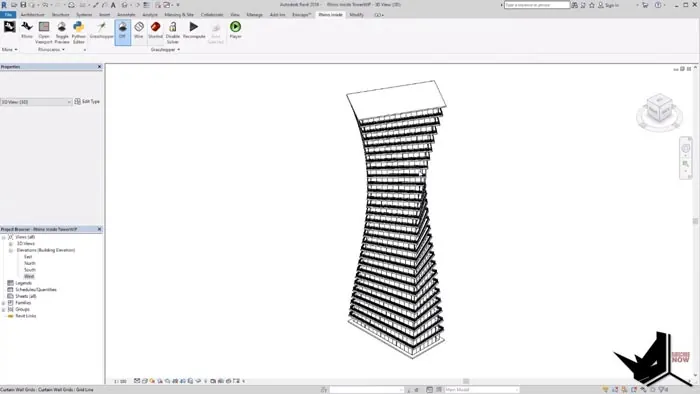700x394 pixels.
Task: Select the Shaded preview mode
Action: tap(155, 30)
